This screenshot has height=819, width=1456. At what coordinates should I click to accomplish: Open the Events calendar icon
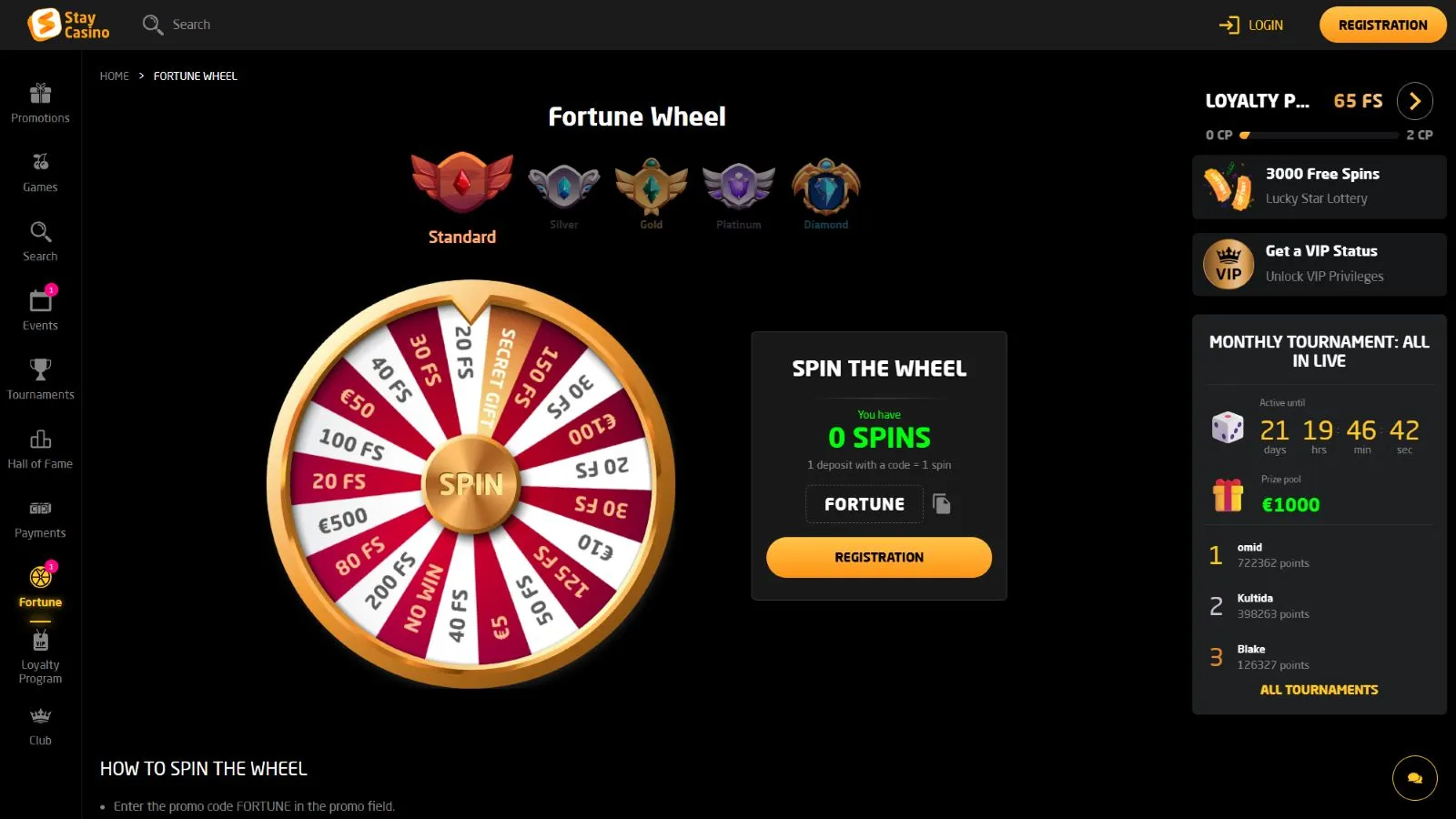[40, 300]
